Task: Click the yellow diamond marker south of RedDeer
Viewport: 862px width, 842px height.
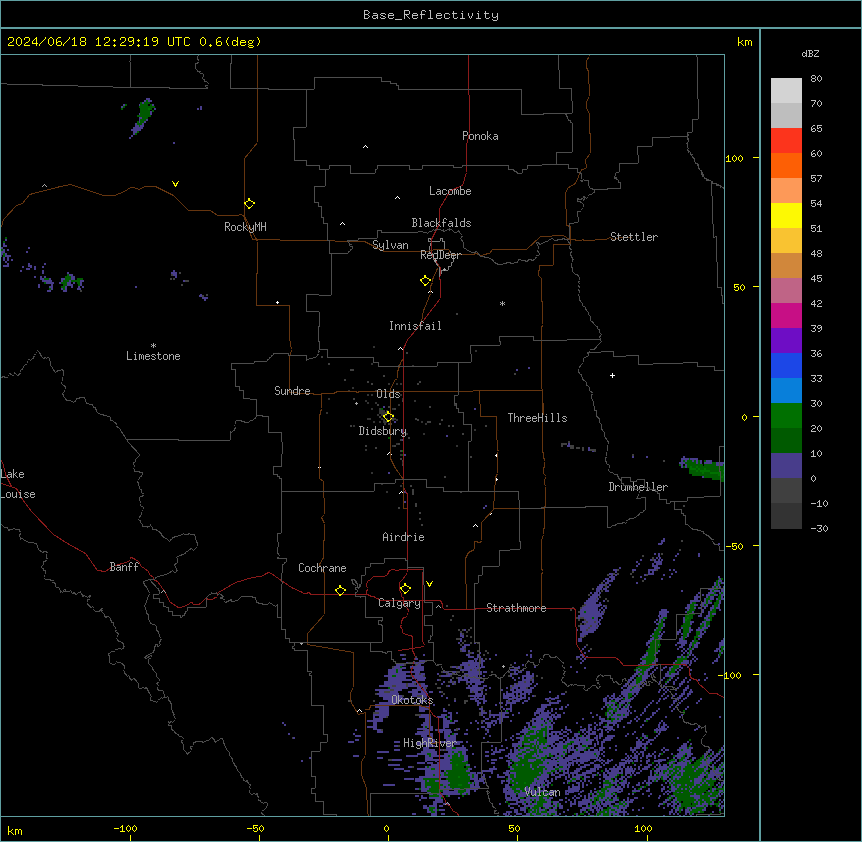Action: (x=425, y=280)
